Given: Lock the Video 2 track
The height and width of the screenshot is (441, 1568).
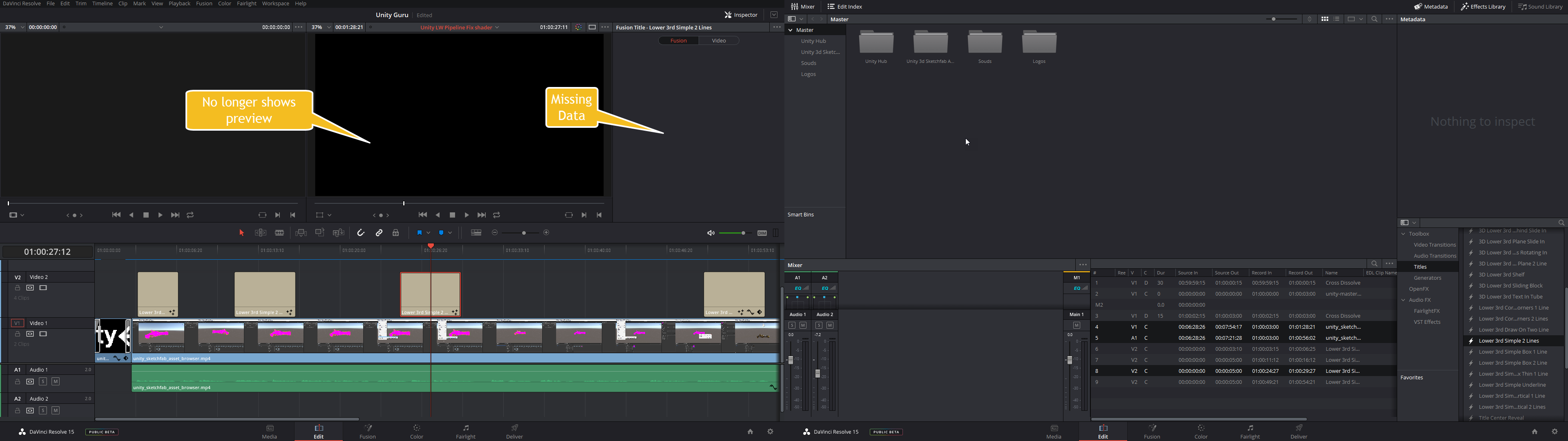Looking at the screenshot, I should [18, 288].
